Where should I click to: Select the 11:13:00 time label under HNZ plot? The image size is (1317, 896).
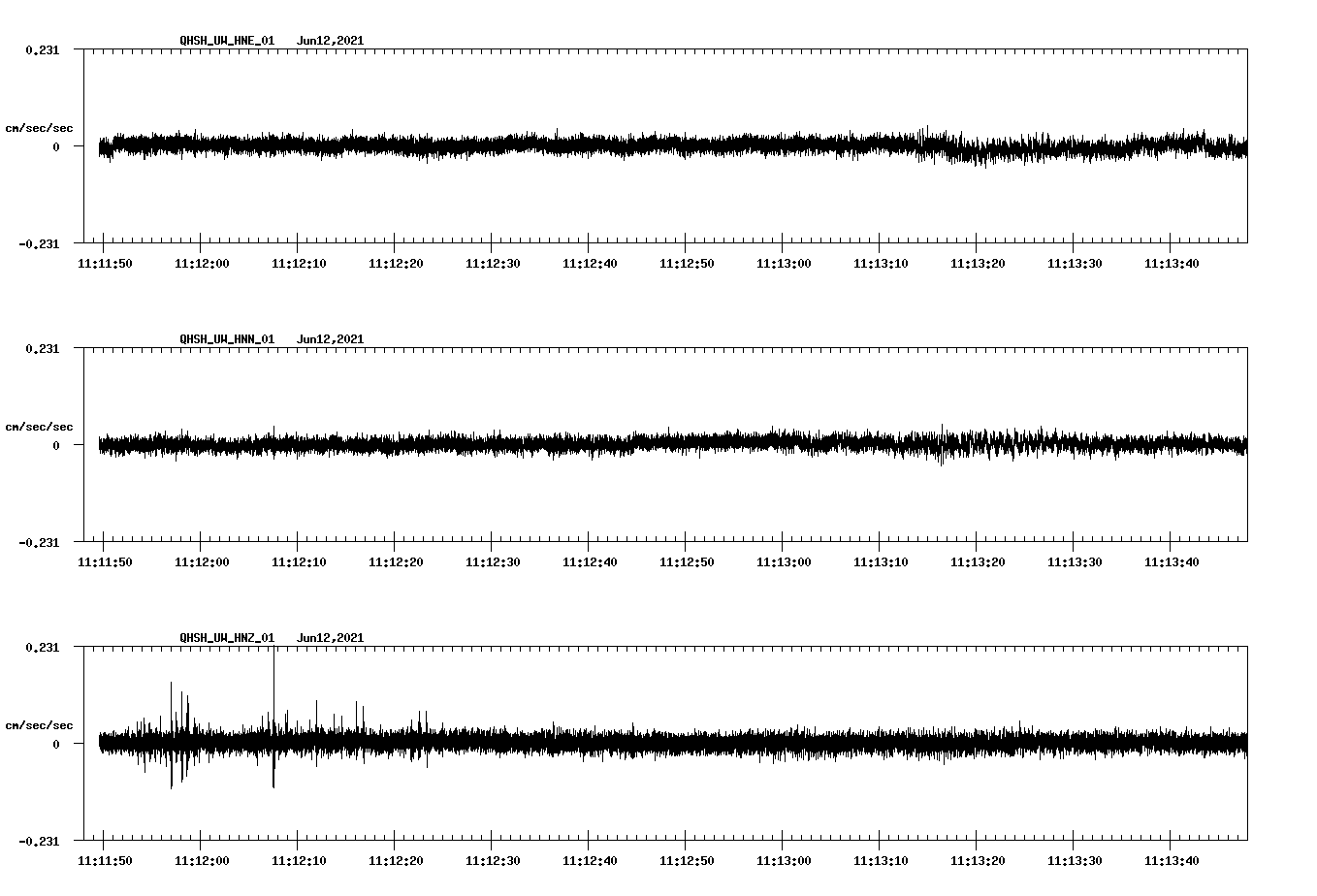[784, 861]
